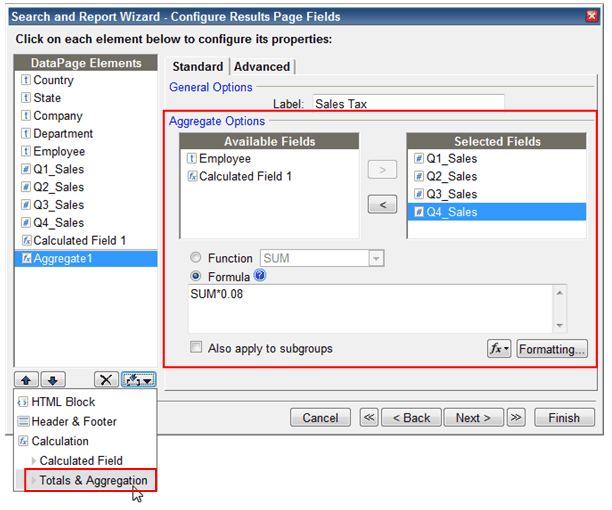Click inside the SUM*0.08 formula box
Viewport: 612px width, 510px height.
click(x=370, y=309)
